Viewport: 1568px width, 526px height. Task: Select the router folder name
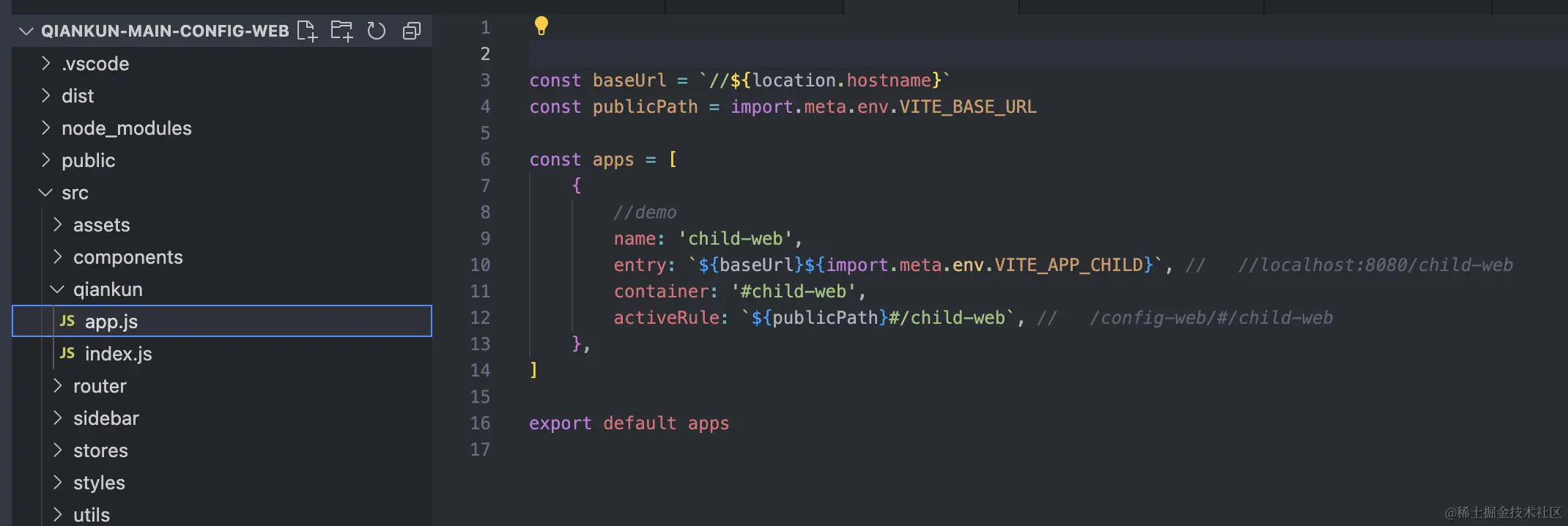tap(100, 386)
